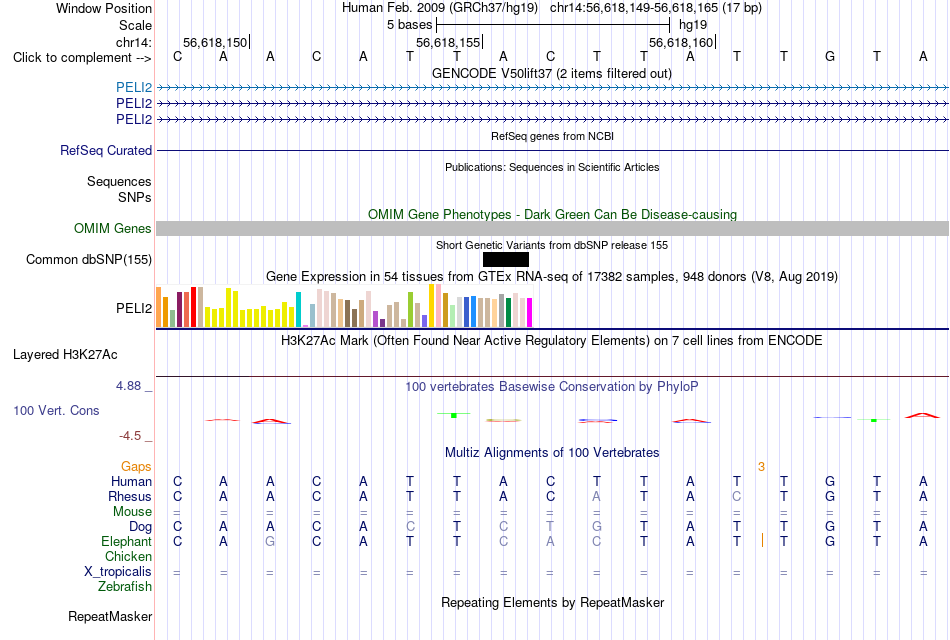This screenshot has height=640, width=950.
Task: Click the 100 vertebrates Basewise Conservation by PhyloP title
Action: click(552, 387)
